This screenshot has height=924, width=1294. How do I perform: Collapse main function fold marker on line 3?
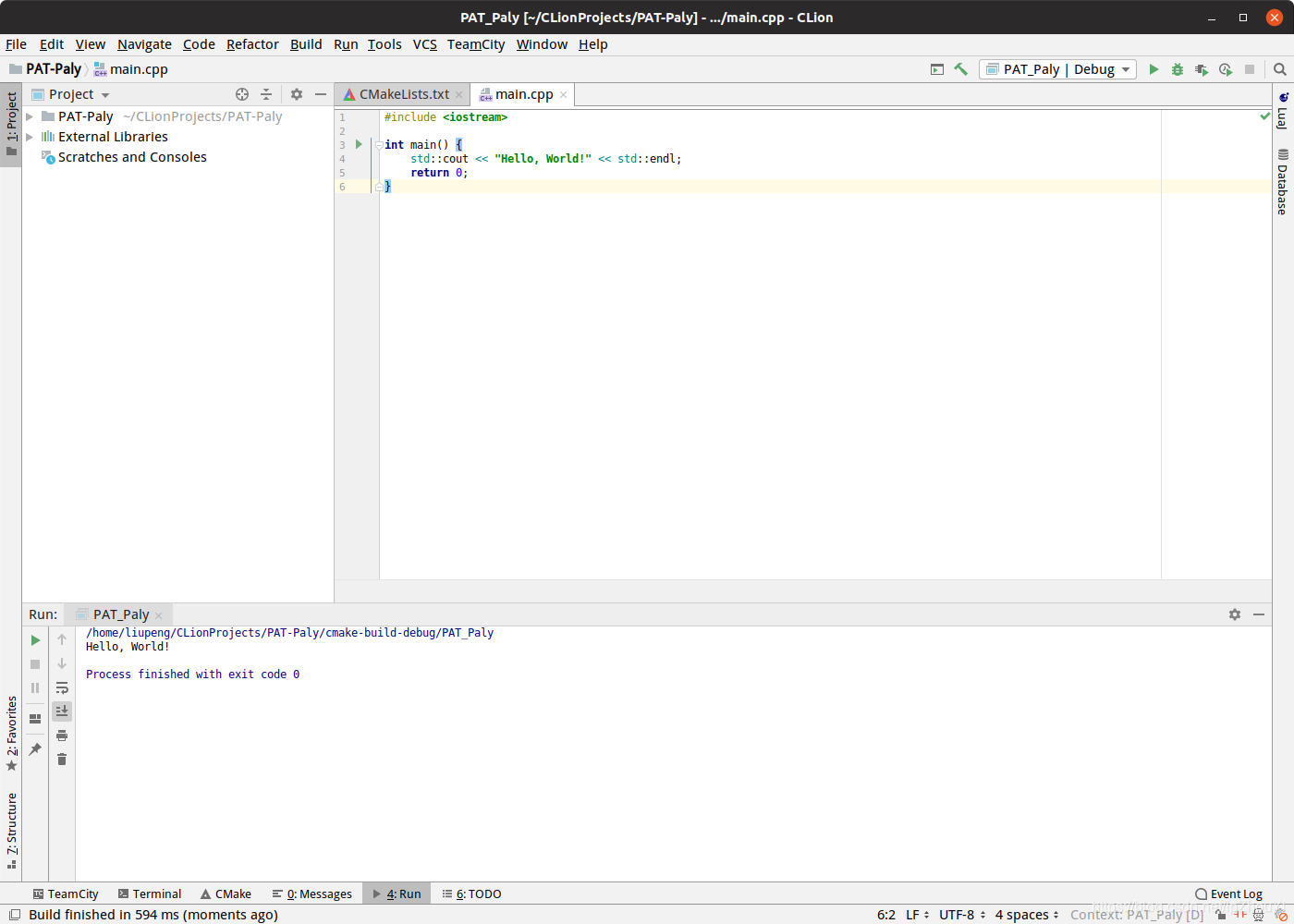(x=379, y=145)
